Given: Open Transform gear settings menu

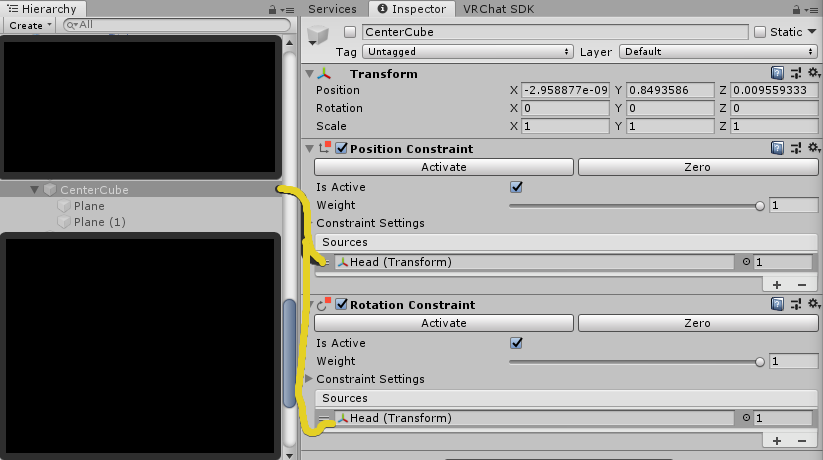Looking at the screenshot, I should click(814, 72).
